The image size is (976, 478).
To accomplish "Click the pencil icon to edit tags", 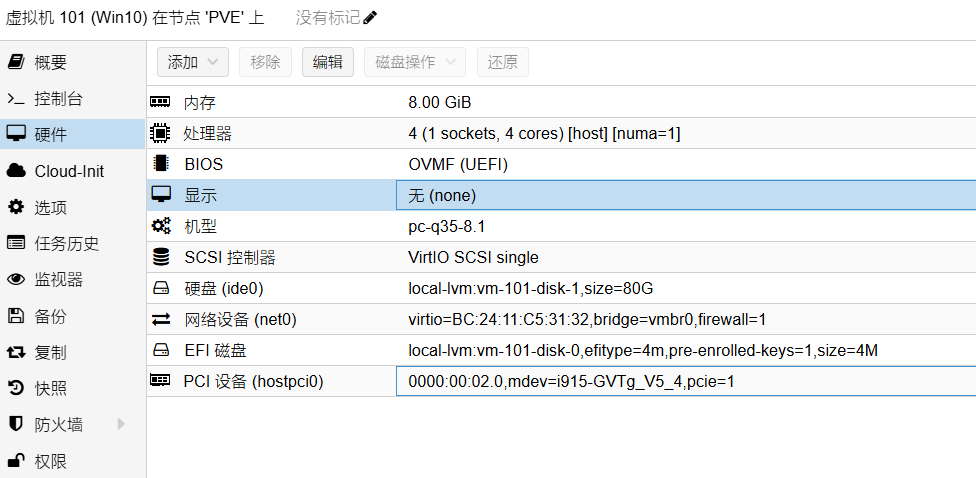I will tap(370, 17).
